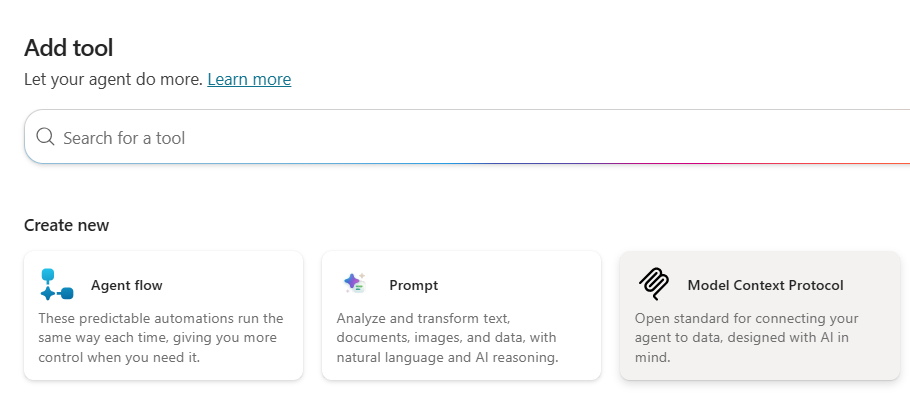Viewport: 910px width, 402px height.
Task: Click the Create new section heading
Action: click(x=66, y=225)
